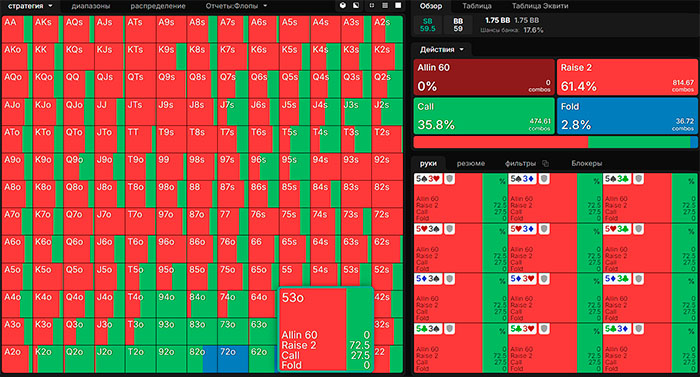The height and width of the screenshot is (377, 700).
Task: Switch to the striped rows layout icon
Action: tap(385, 5)
